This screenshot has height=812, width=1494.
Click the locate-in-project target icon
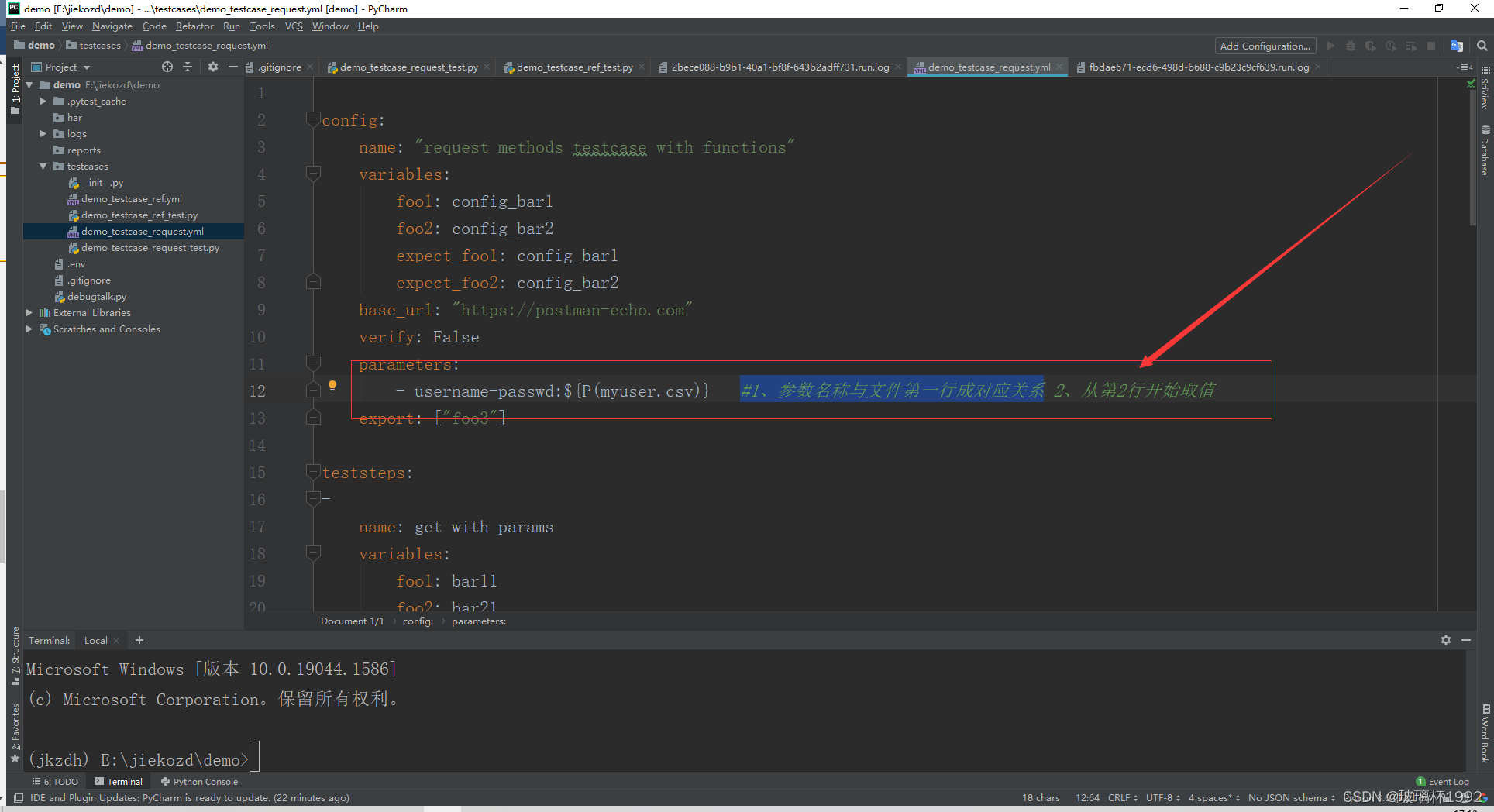click(167, 67)
